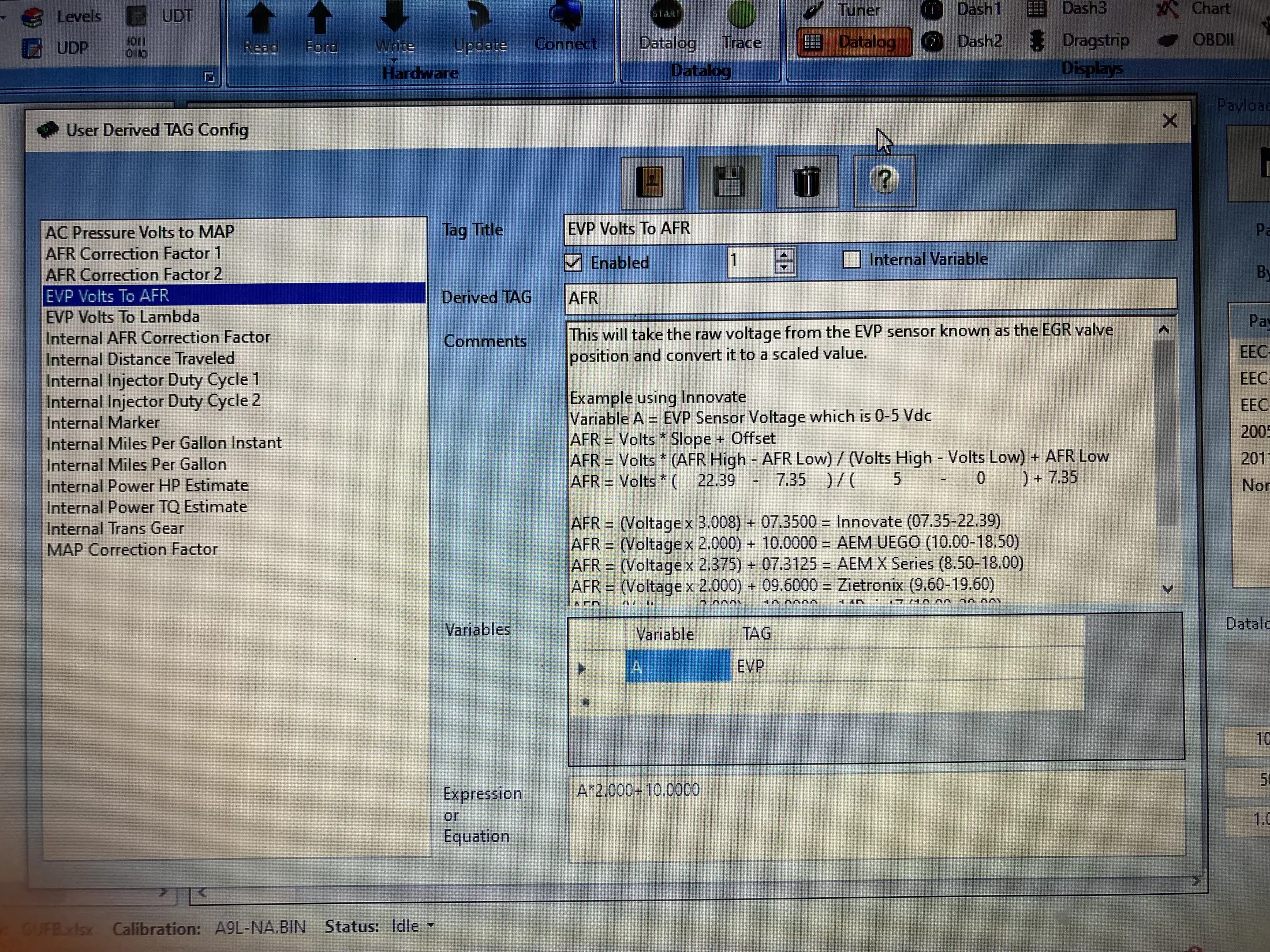Increase the stepper value next to Enabled
Image resolution: width=1270 pixels, height=952 pixels.
[x=784, y=254]
